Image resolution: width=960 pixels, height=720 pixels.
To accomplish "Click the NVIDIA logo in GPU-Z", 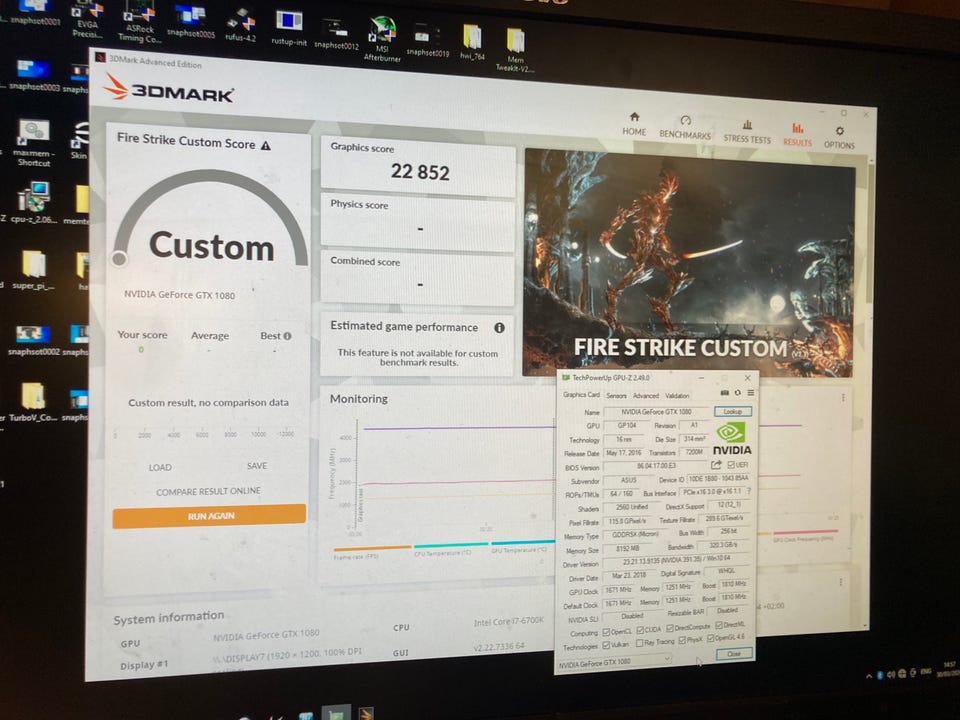I will coord(732,438).
